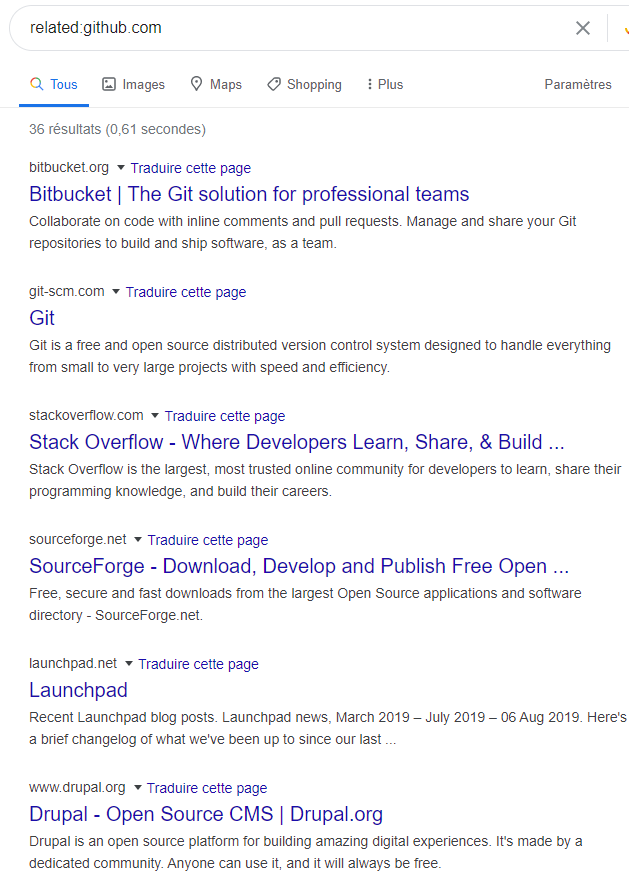Open the Bitbucket Git solution result title
The image size is (629, 873).
pos(249,194)
